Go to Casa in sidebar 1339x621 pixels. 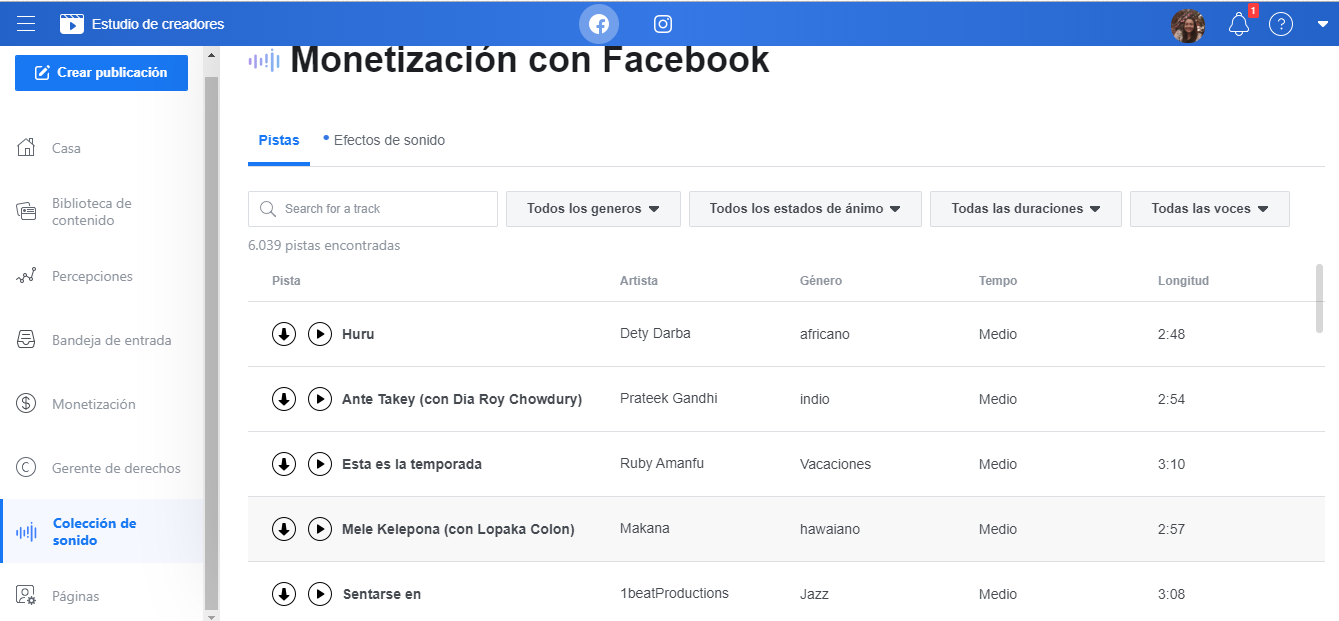click(101, 148)
